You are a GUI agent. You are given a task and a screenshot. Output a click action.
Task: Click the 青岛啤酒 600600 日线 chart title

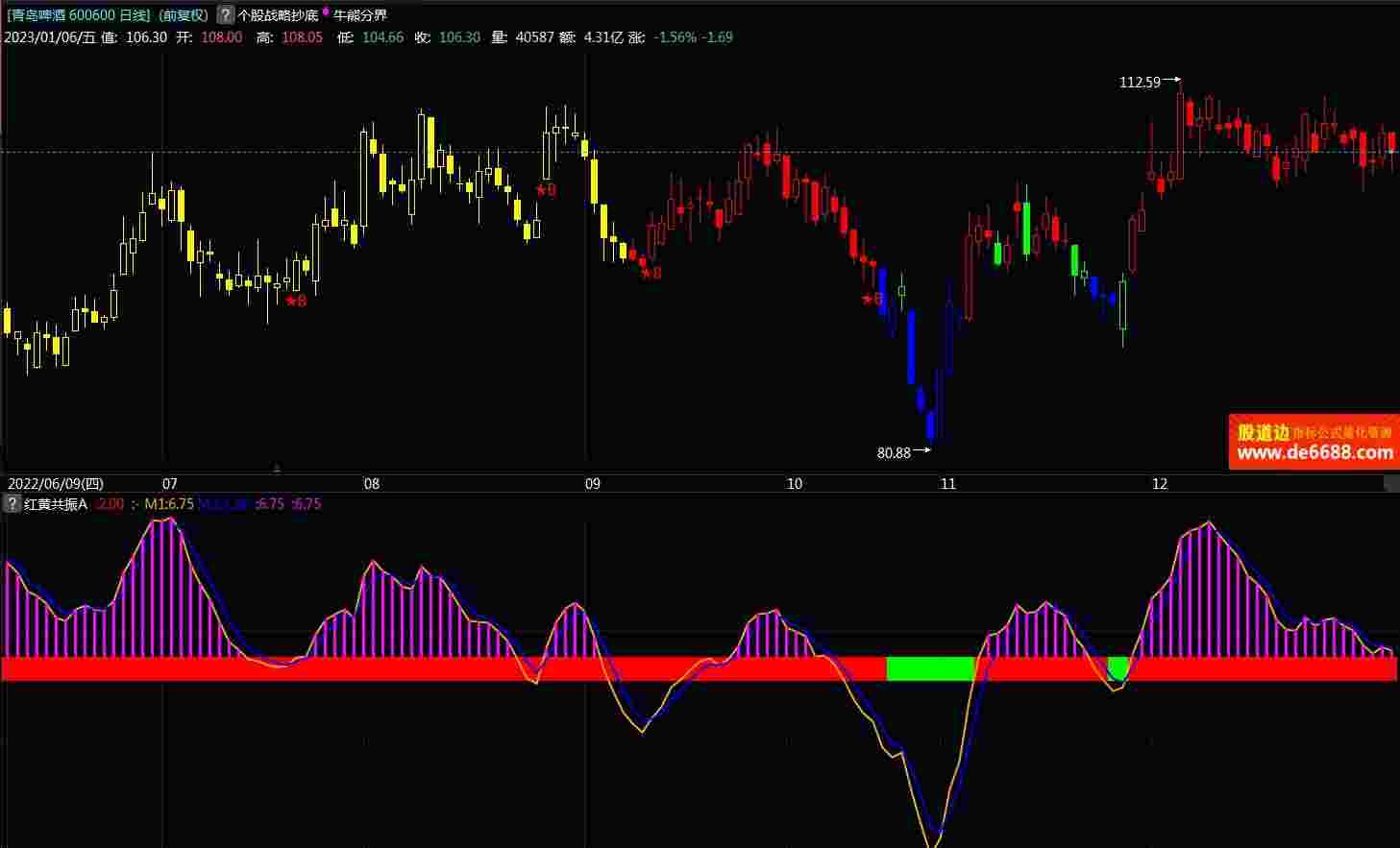click(x=79, y=14)
